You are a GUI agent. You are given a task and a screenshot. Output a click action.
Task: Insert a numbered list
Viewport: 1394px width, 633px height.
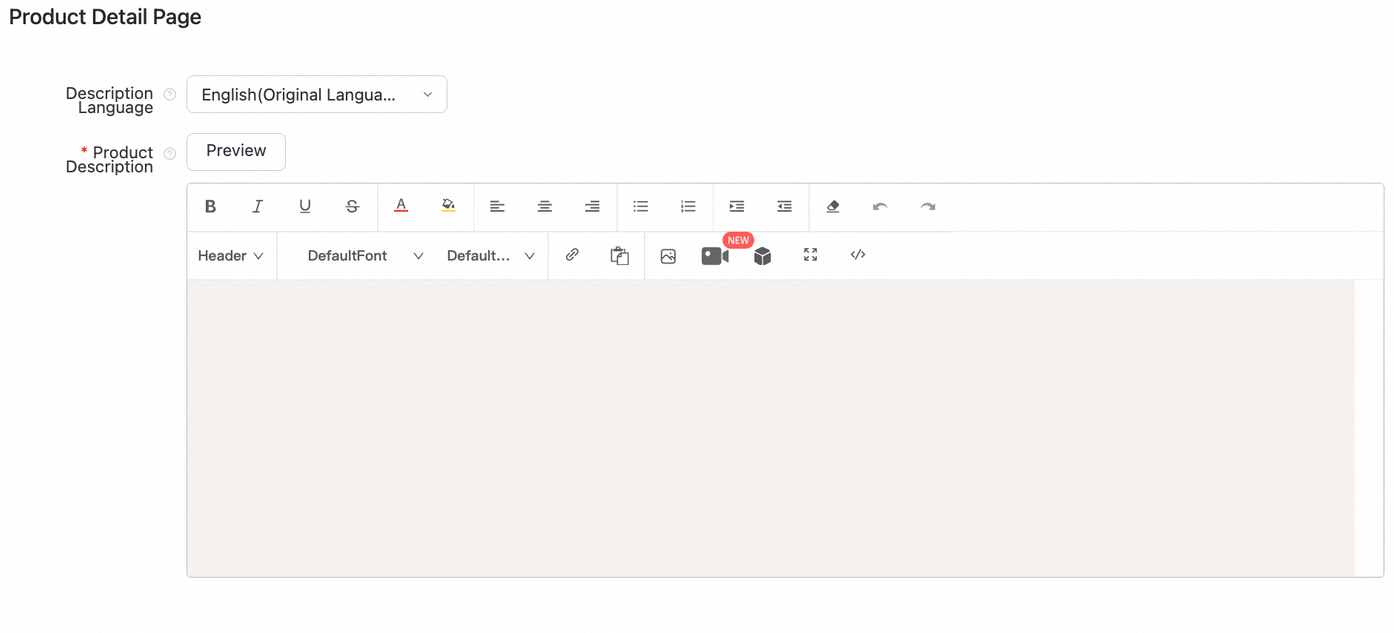point(688,207)
